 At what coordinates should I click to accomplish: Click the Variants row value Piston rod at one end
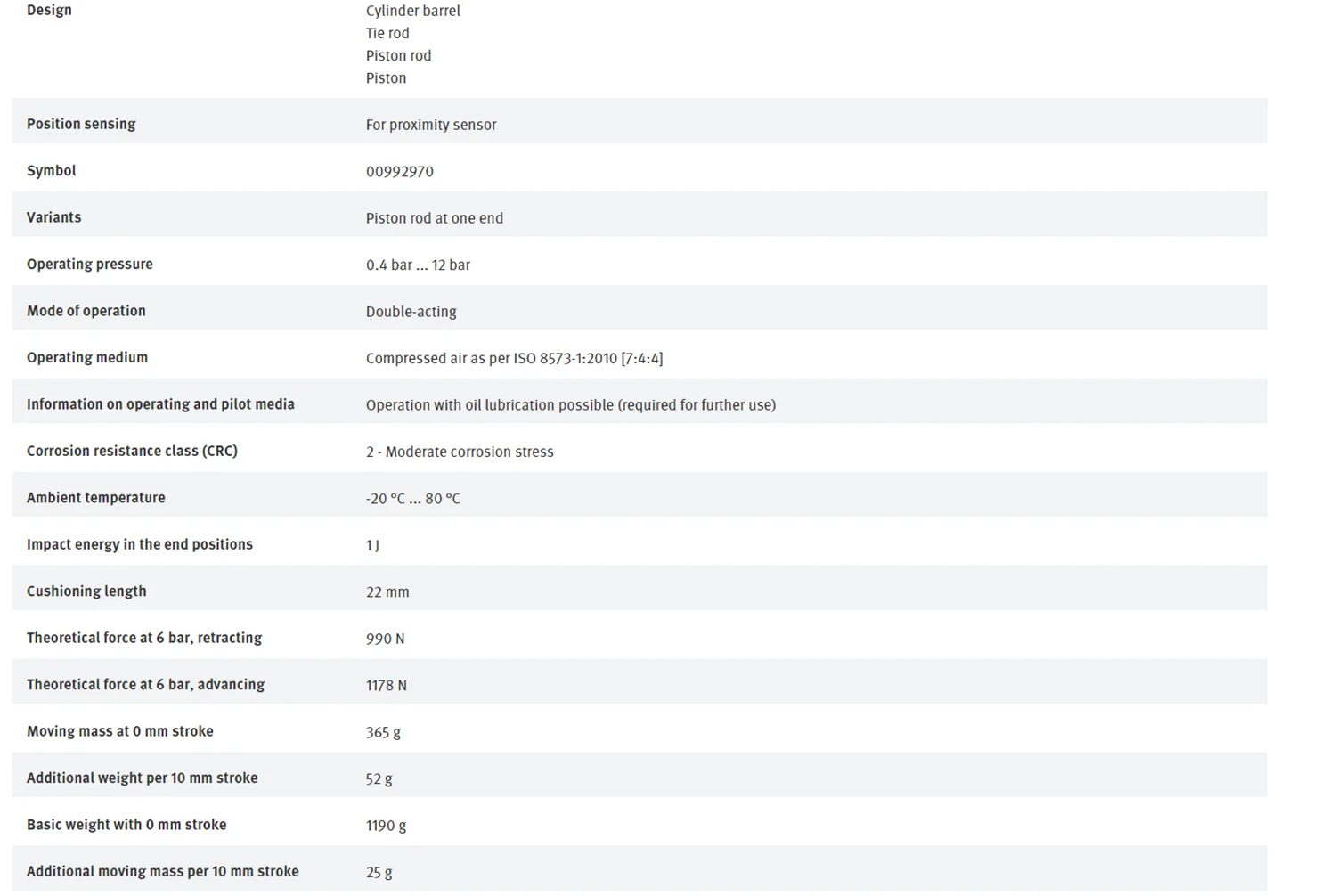click(435, 218)
